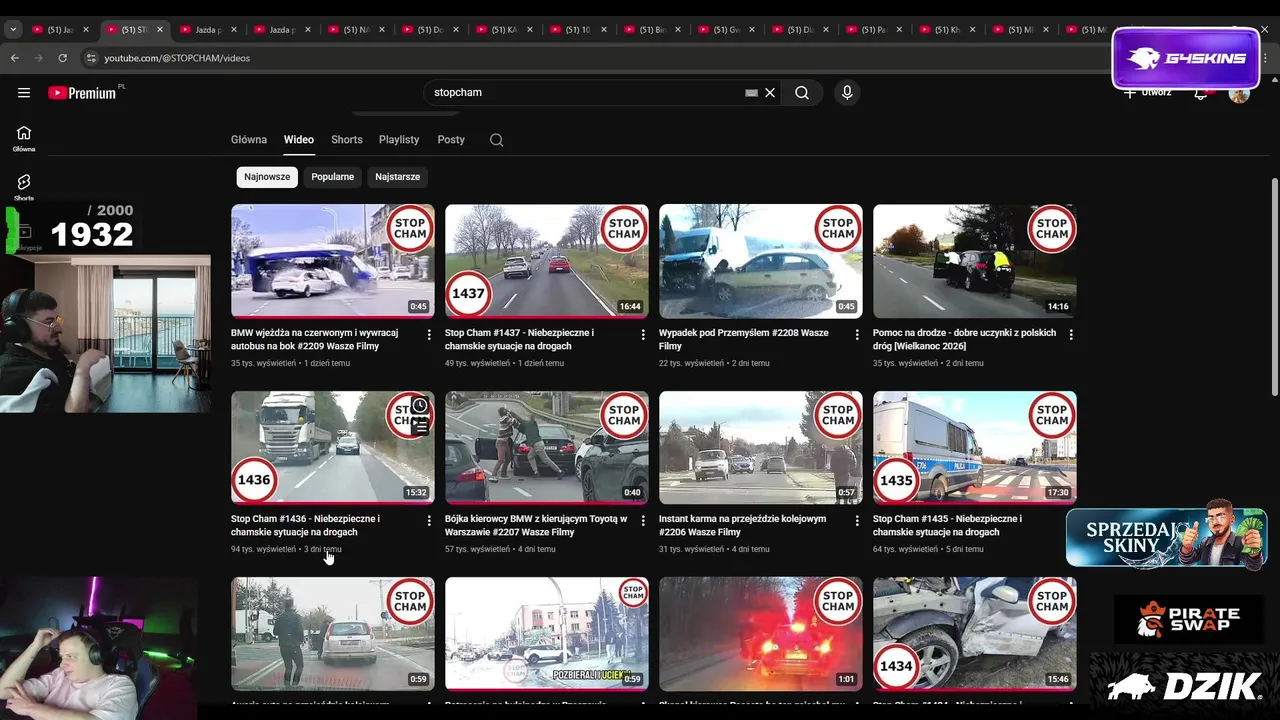
Task: Clear the stopcham search text
Action: (x=770, y=93)
